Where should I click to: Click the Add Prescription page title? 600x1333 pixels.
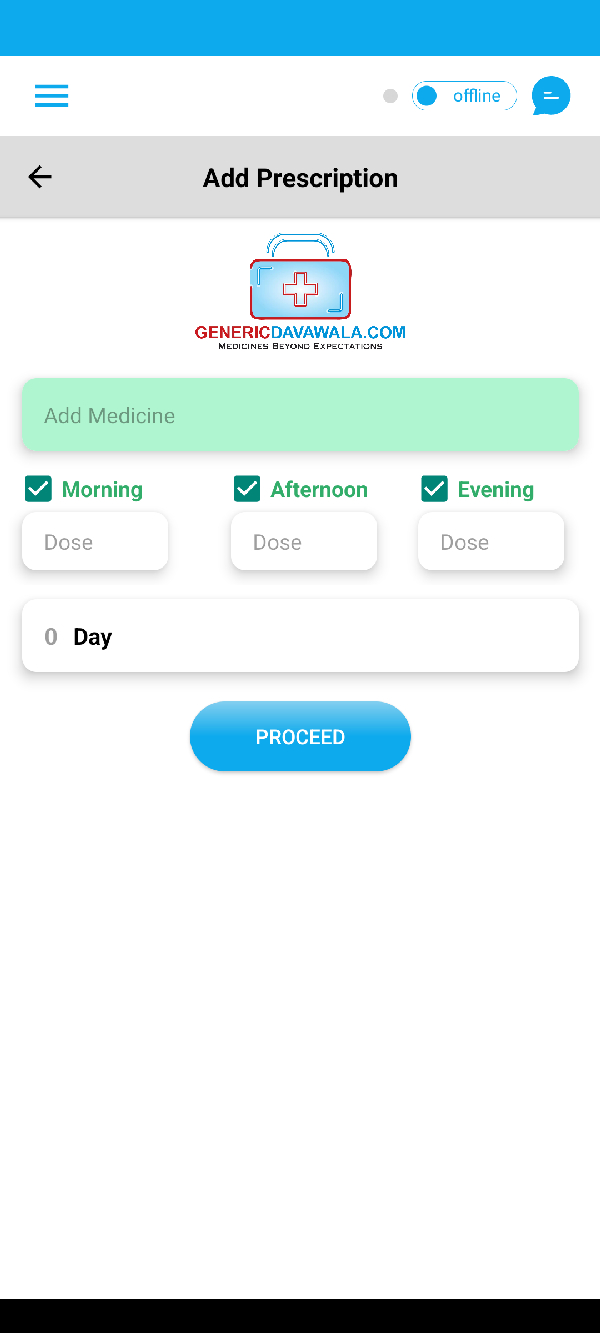[x=300, y=178]
